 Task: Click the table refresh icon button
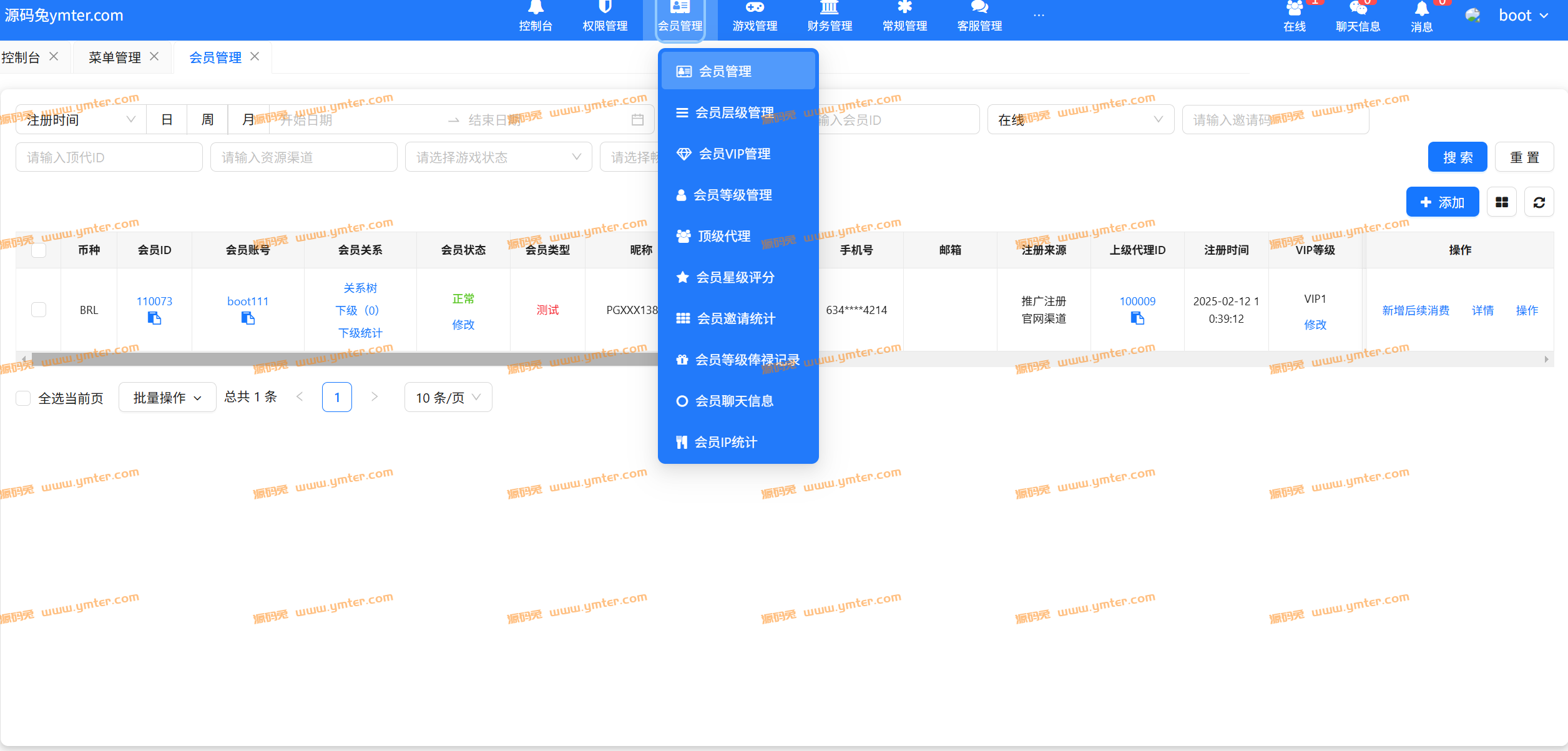point(1539,202)
